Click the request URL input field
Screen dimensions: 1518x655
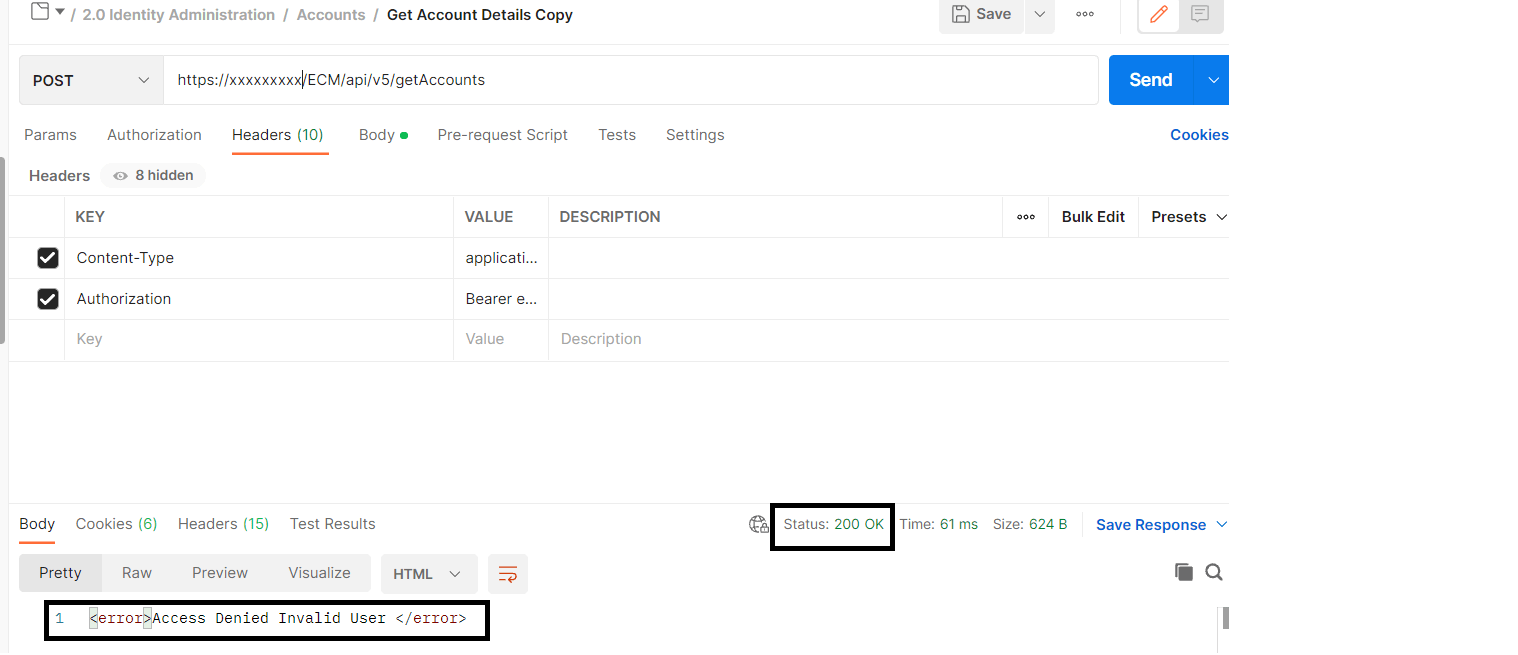pyautogui.click(x=631, y=80)
